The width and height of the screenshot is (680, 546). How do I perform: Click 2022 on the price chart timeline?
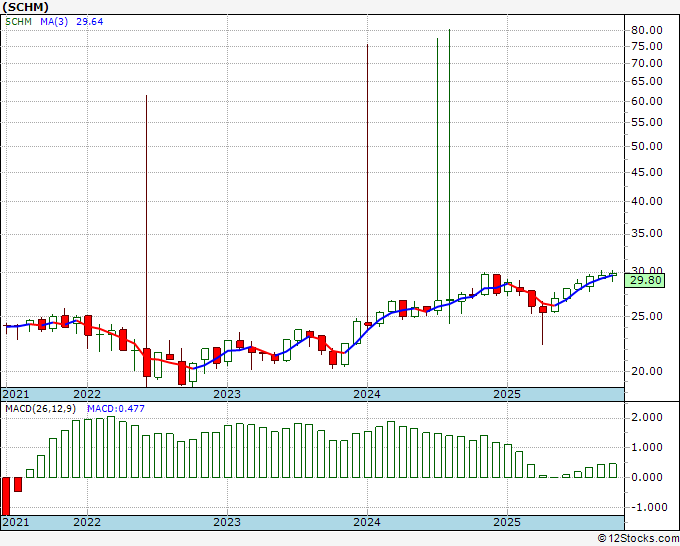[87, 394]
